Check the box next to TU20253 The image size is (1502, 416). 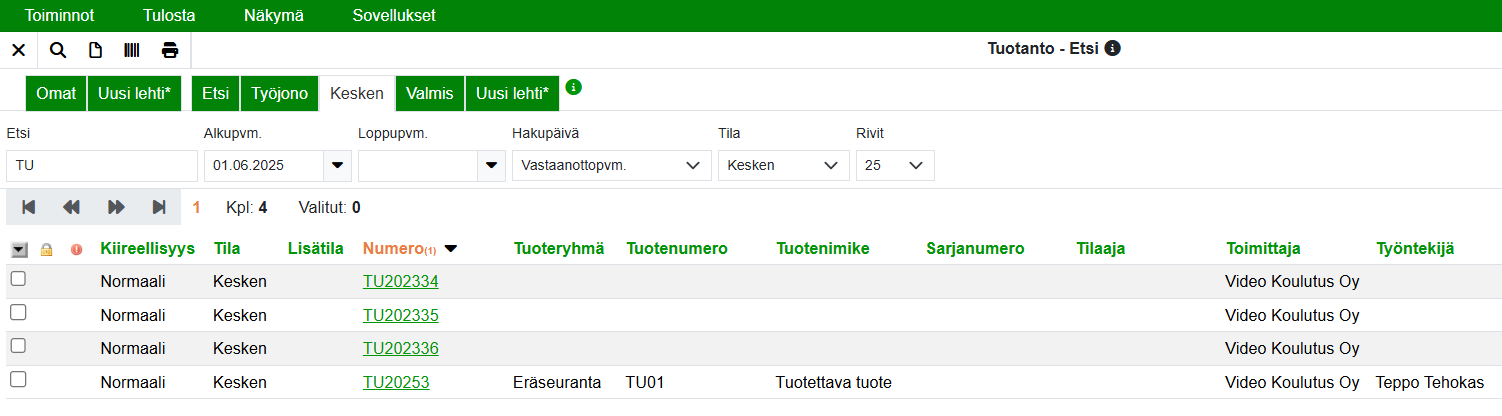pyautogui.click(x=18, y=380)
